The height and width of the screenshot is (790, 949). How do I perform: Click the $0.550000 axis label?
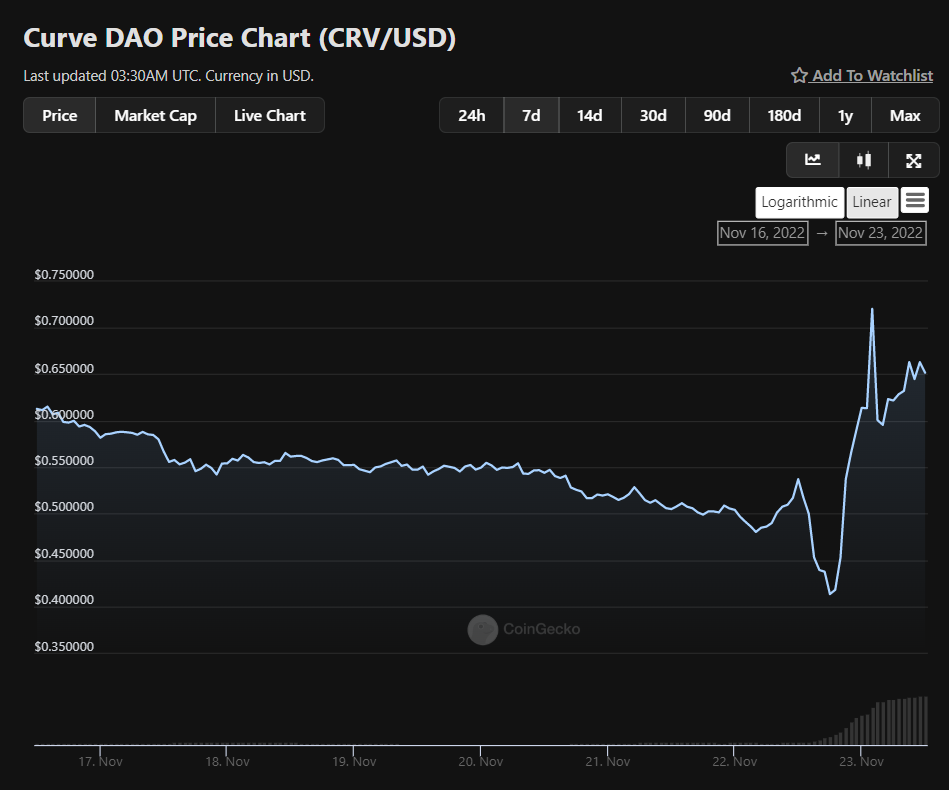click(x=64, y=461)
